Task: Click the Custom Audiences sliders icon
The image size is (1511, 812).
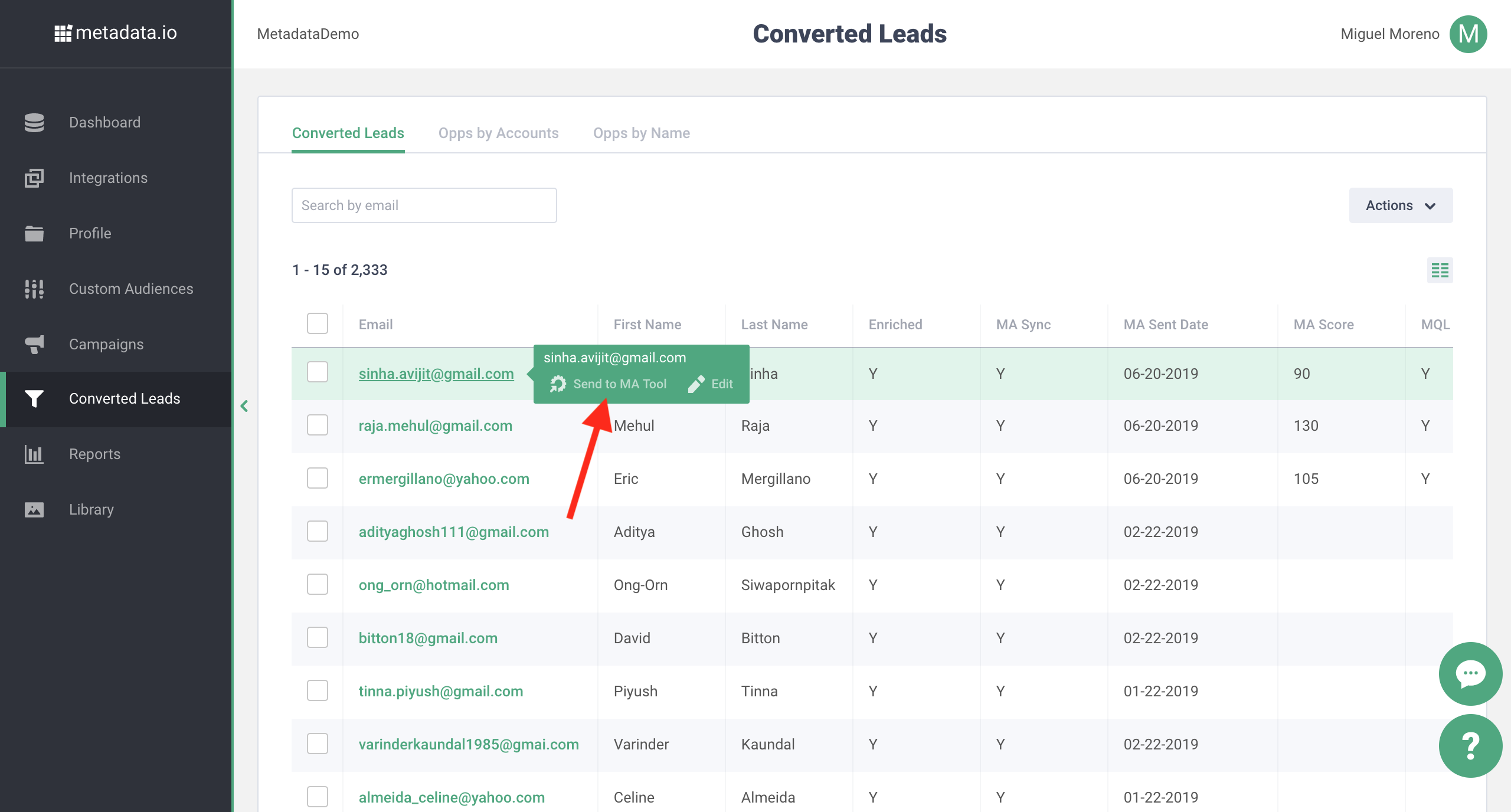Action: [x=34, y=289]
